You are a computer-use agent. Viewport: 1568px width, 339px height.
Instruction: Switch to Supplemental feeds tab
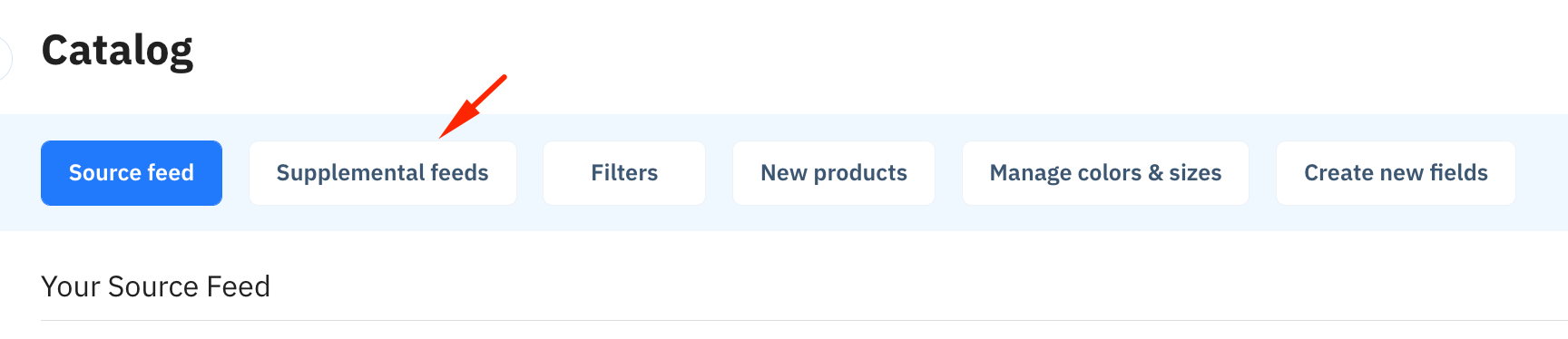(x=382, y=173)
